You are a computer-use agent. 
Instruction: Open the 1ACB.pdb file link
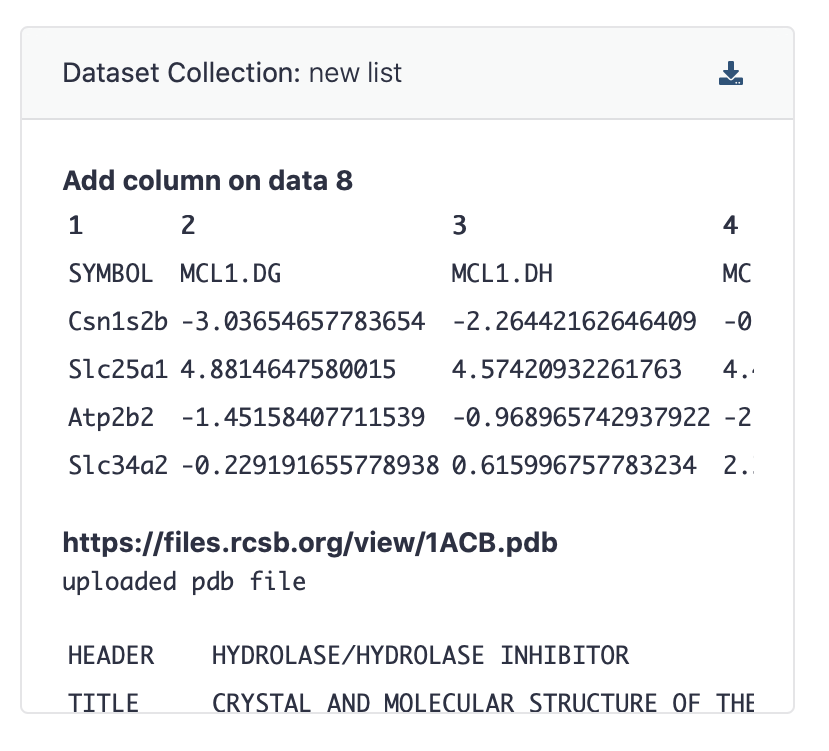(311, 543)
